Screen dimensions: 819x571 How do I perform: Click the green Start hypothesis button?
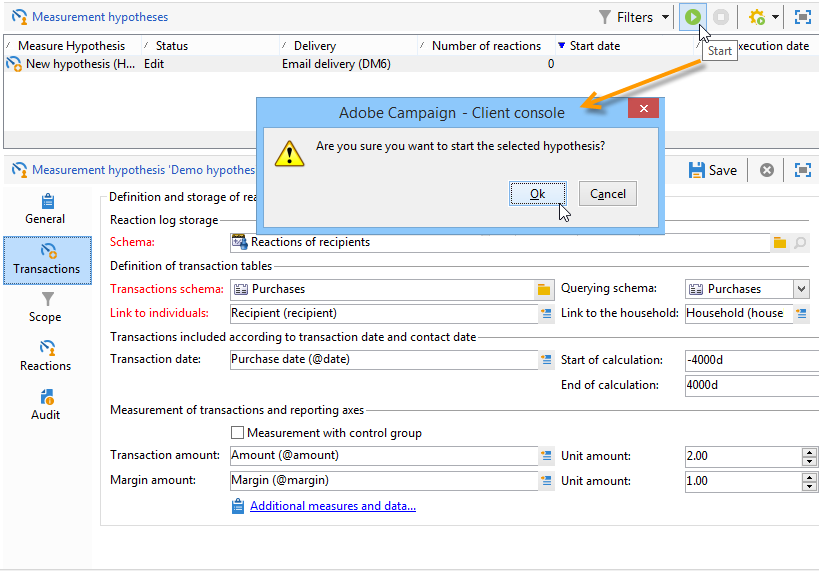click(693, 17)
